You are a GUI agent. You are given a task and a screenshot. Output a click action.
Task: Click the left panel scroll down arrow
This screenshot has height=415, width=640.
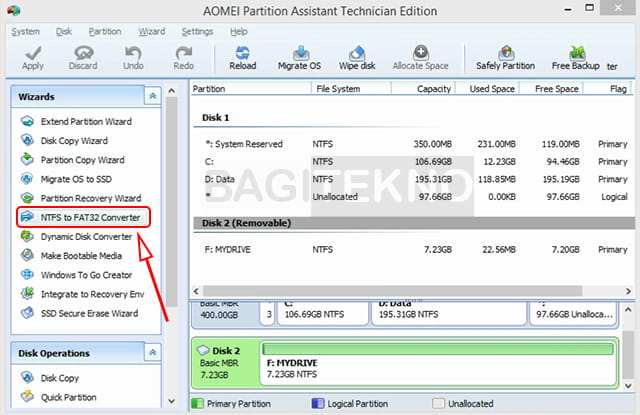172,401
